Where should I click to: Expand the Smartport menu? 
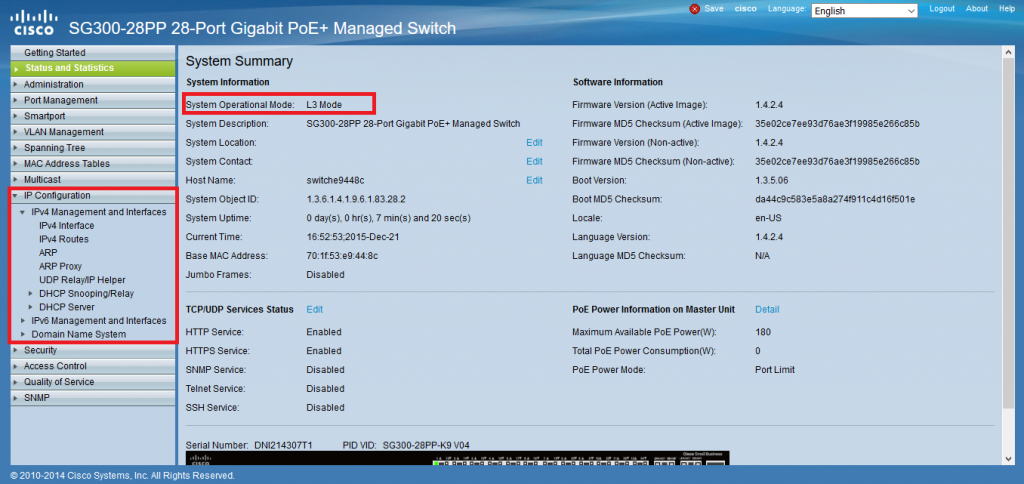tap(93, 116)
